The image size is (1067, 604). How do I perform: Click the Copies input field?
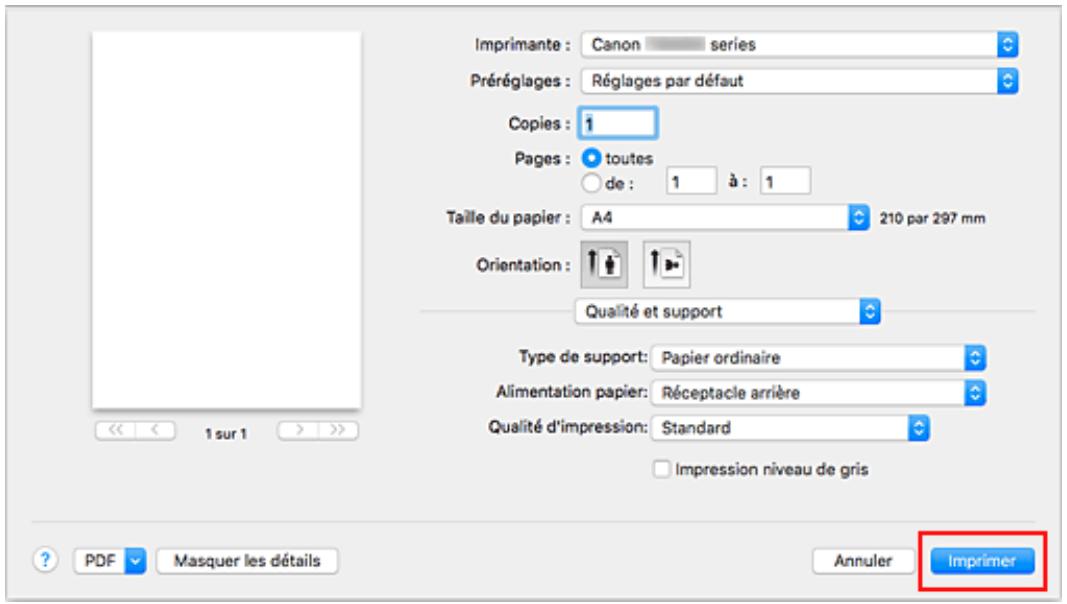pyautogui.click(x=618, y=123)
